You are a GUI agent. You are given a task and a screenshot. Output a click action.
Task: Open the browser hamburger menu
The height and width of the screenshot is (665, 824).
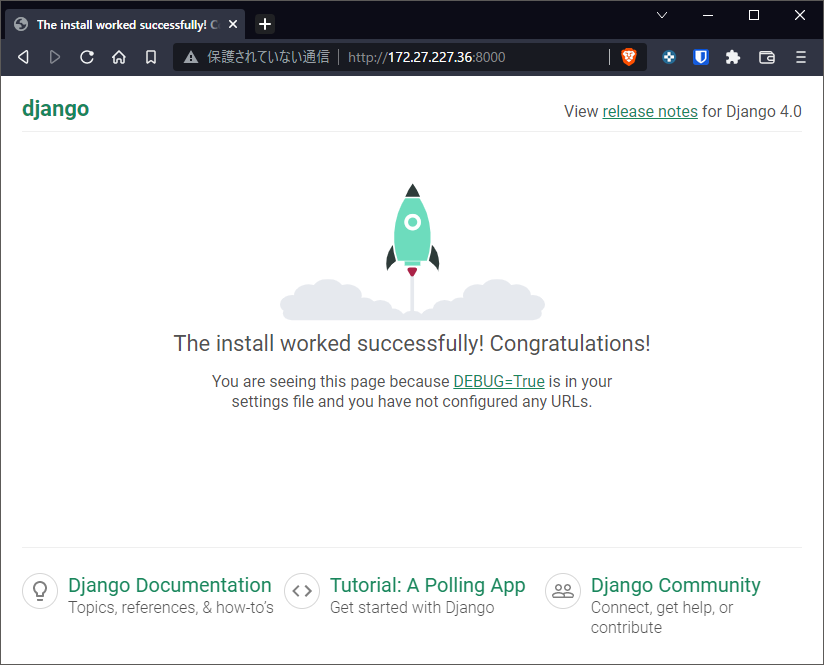coord(800,57)
